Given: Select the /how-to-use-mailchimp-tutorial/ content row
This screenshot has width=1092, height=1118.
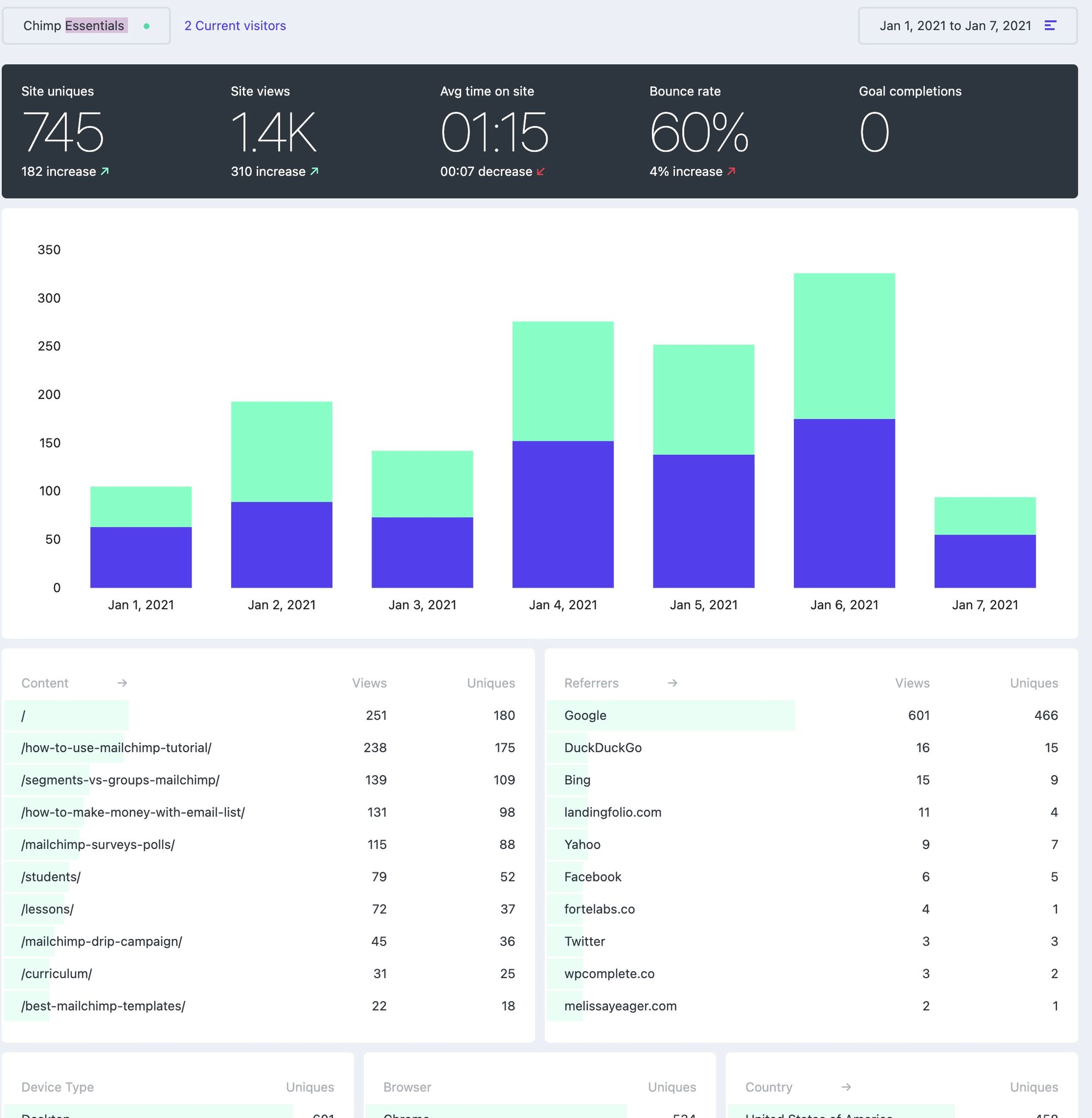Looking at the screenshot, I should (116, 748).
